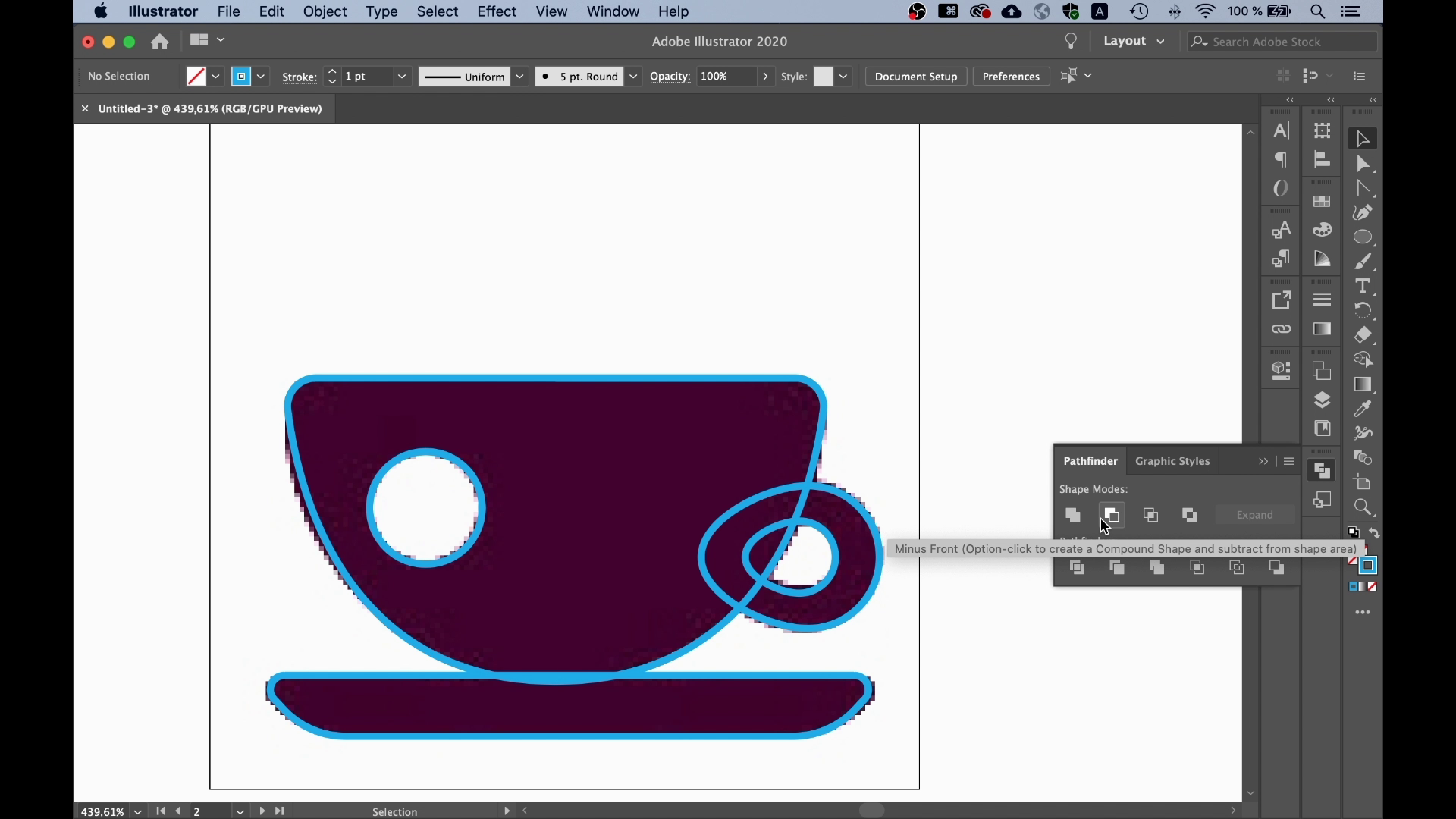Swap fill and stroke colors
This screenshot has width=1456, height=819.
coord(1375,533)
